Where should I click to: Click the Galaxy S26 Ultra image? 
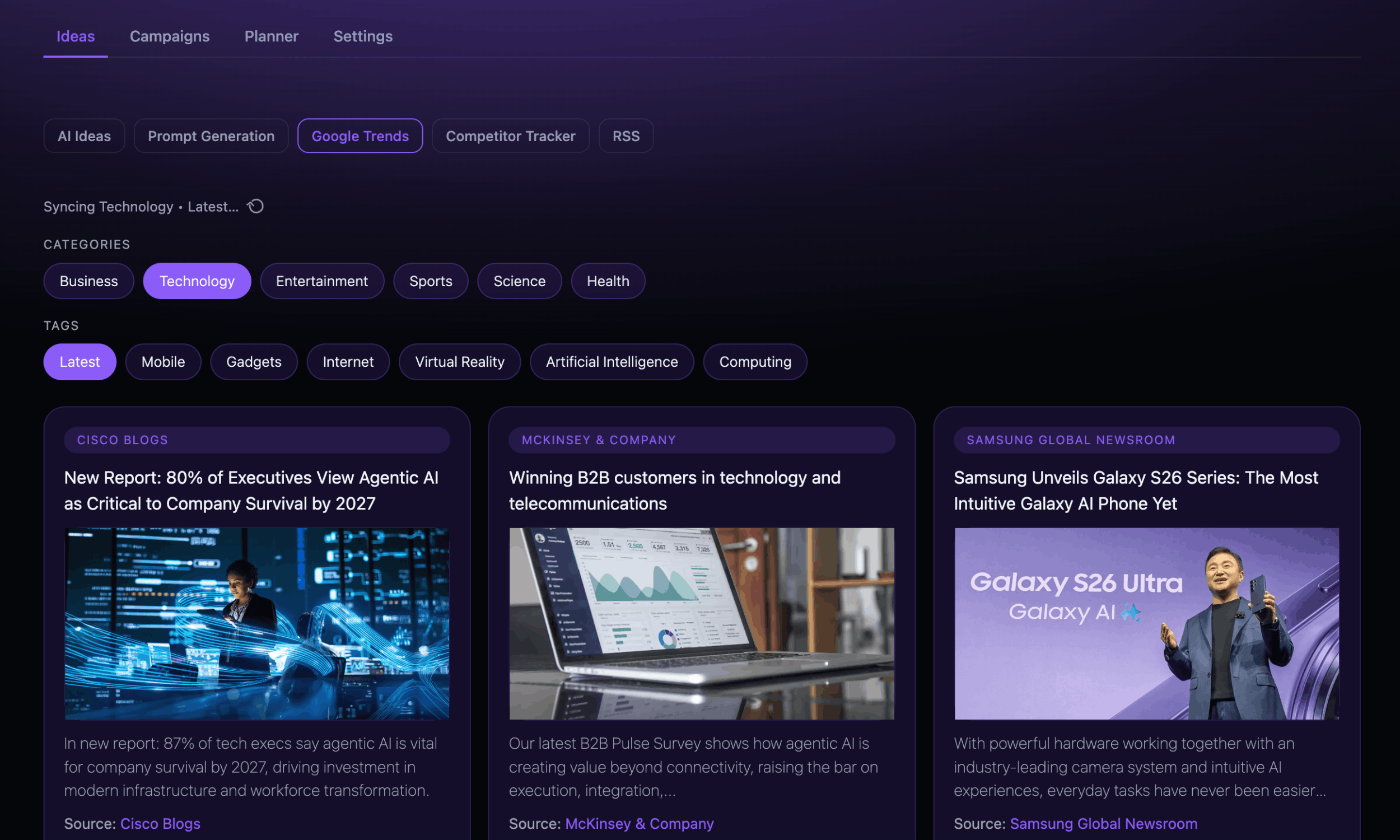tap(1146, 624)
